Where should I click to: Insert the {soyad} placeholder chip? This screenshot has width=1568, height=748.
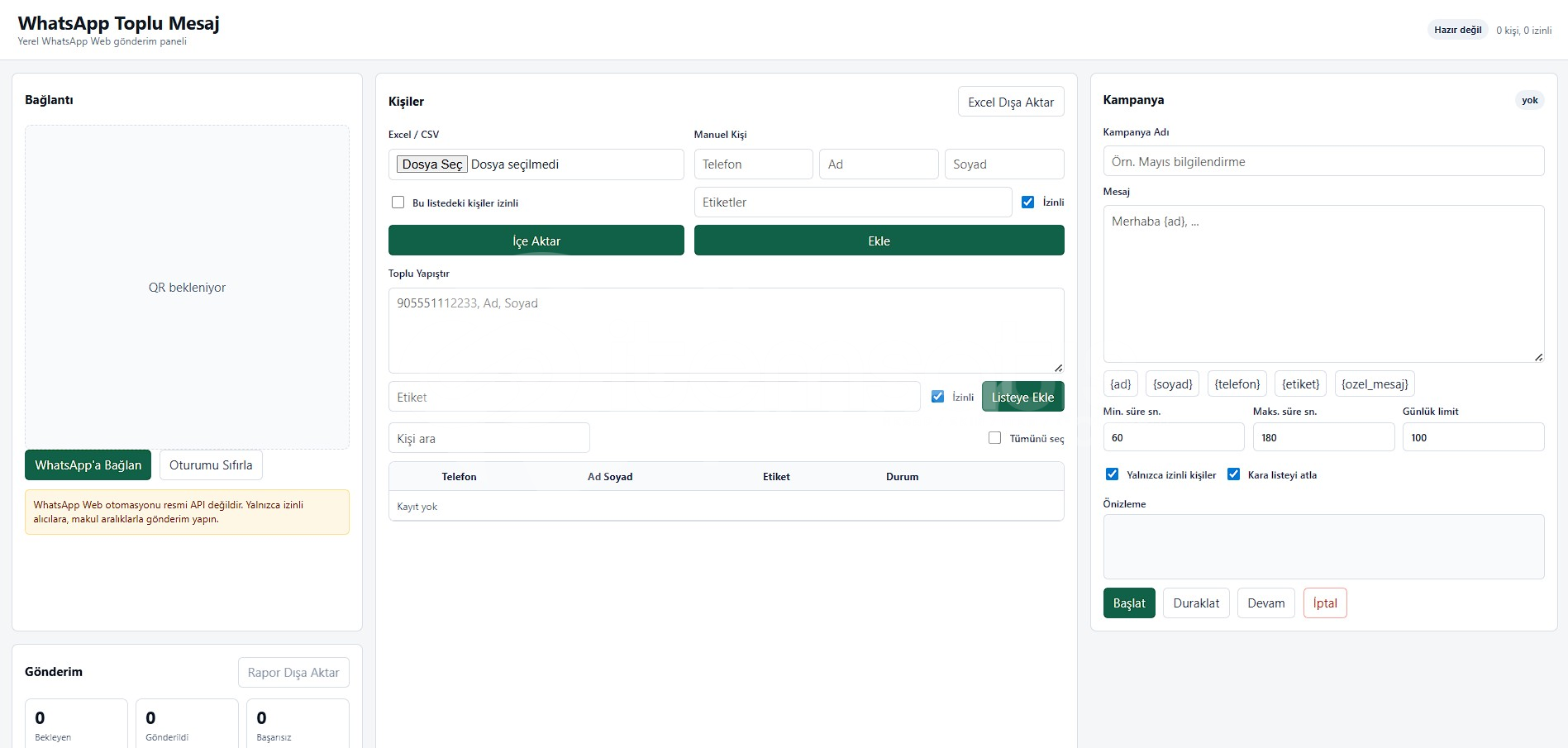click(1173, 384)
